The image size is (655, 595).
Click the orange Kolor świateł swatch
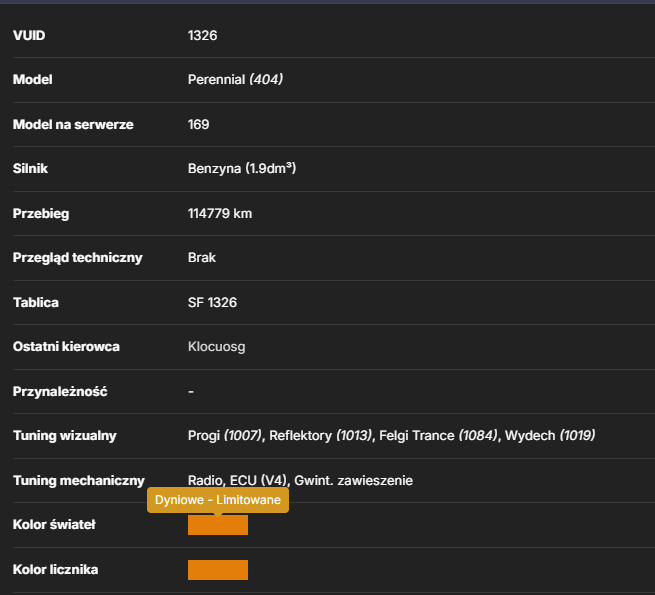[x=218, y=525]
